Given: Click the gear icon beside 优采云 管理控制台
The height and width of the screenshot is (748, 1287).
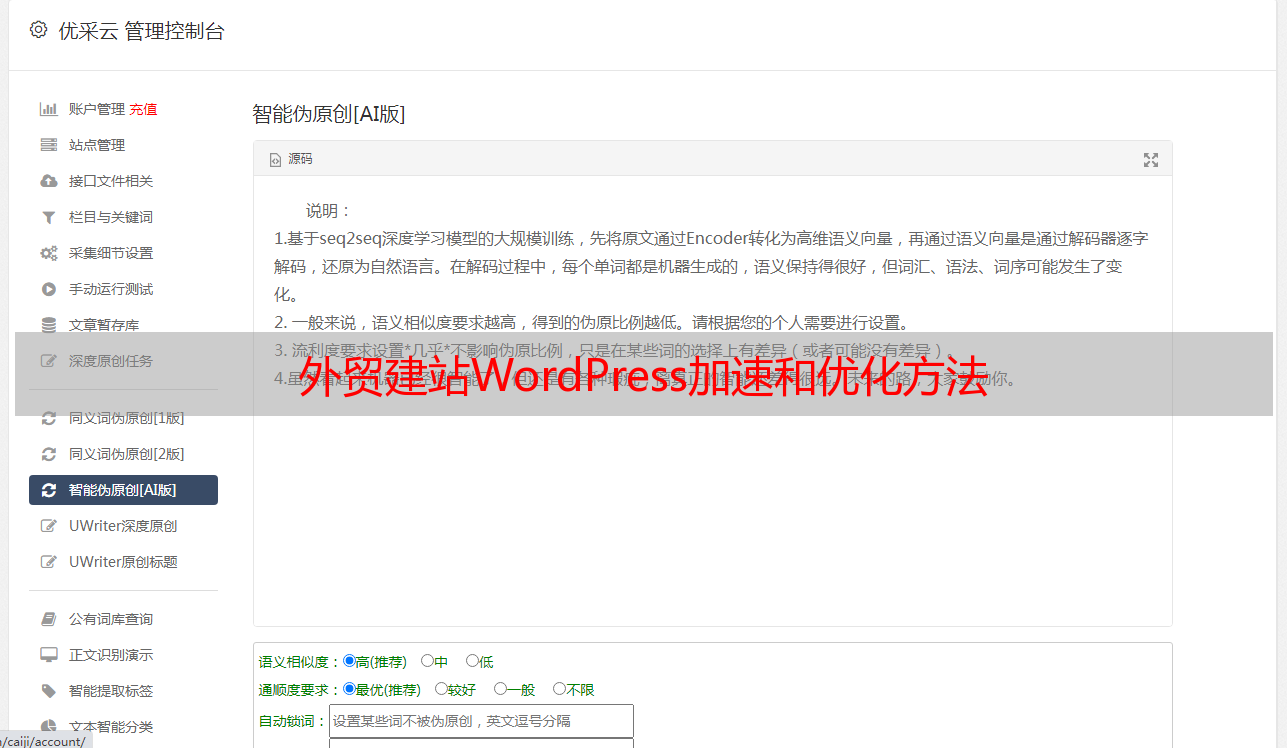Looking at the screenshot, I should click(38, 30).
